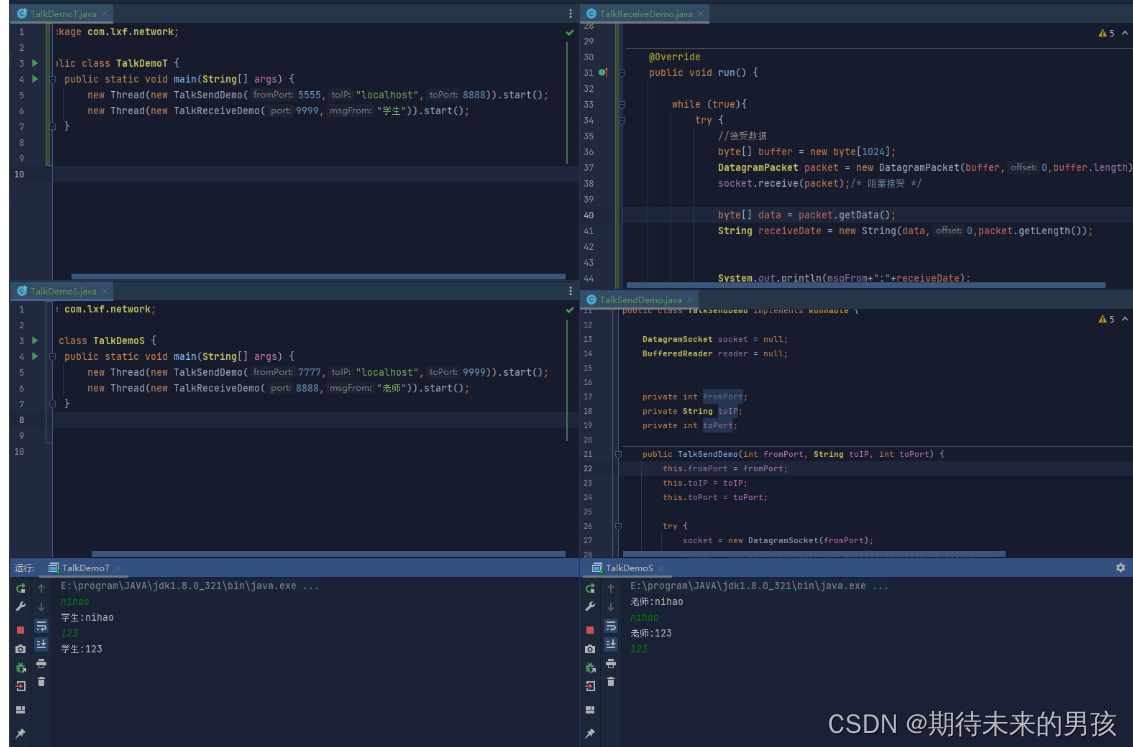
Task: Click horizontal scrollbar in TalkDemoT editor
Action: coord(318,276)
